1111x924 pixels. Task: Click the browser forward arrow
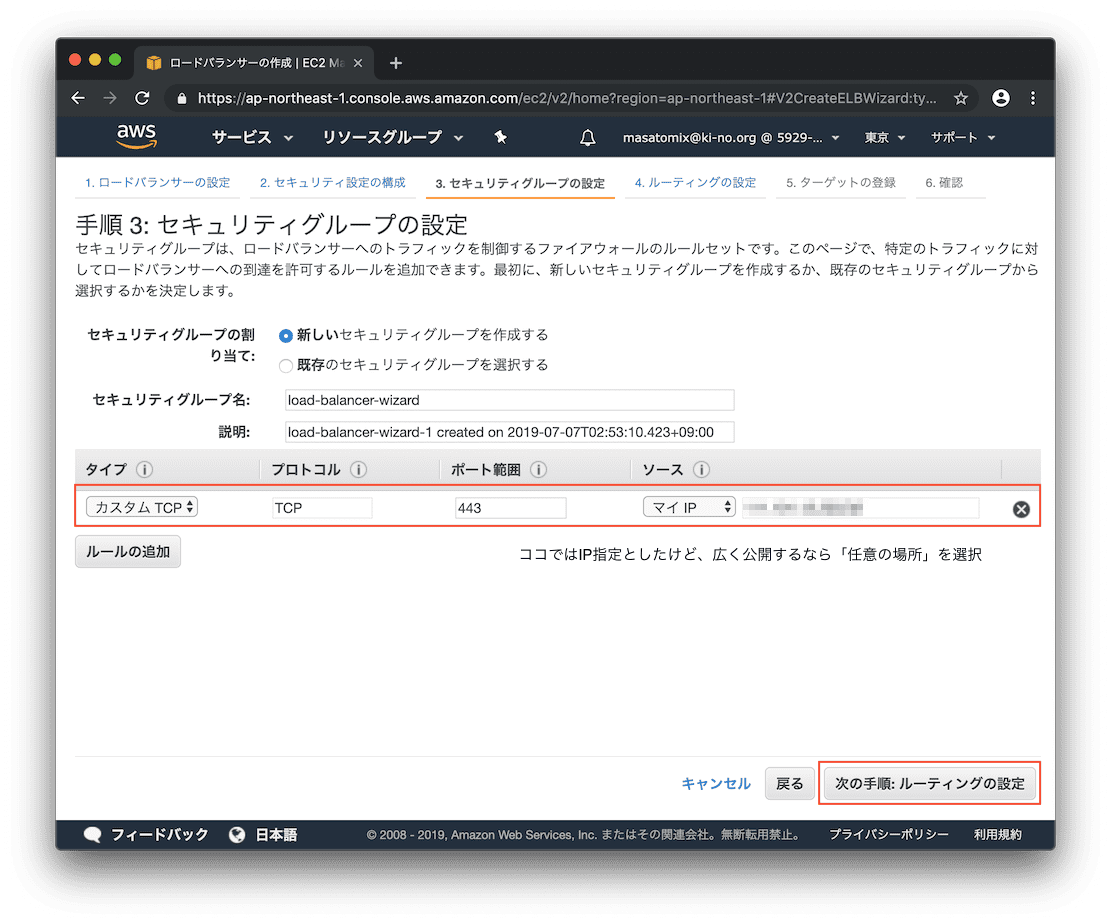[x=110, y=98]
